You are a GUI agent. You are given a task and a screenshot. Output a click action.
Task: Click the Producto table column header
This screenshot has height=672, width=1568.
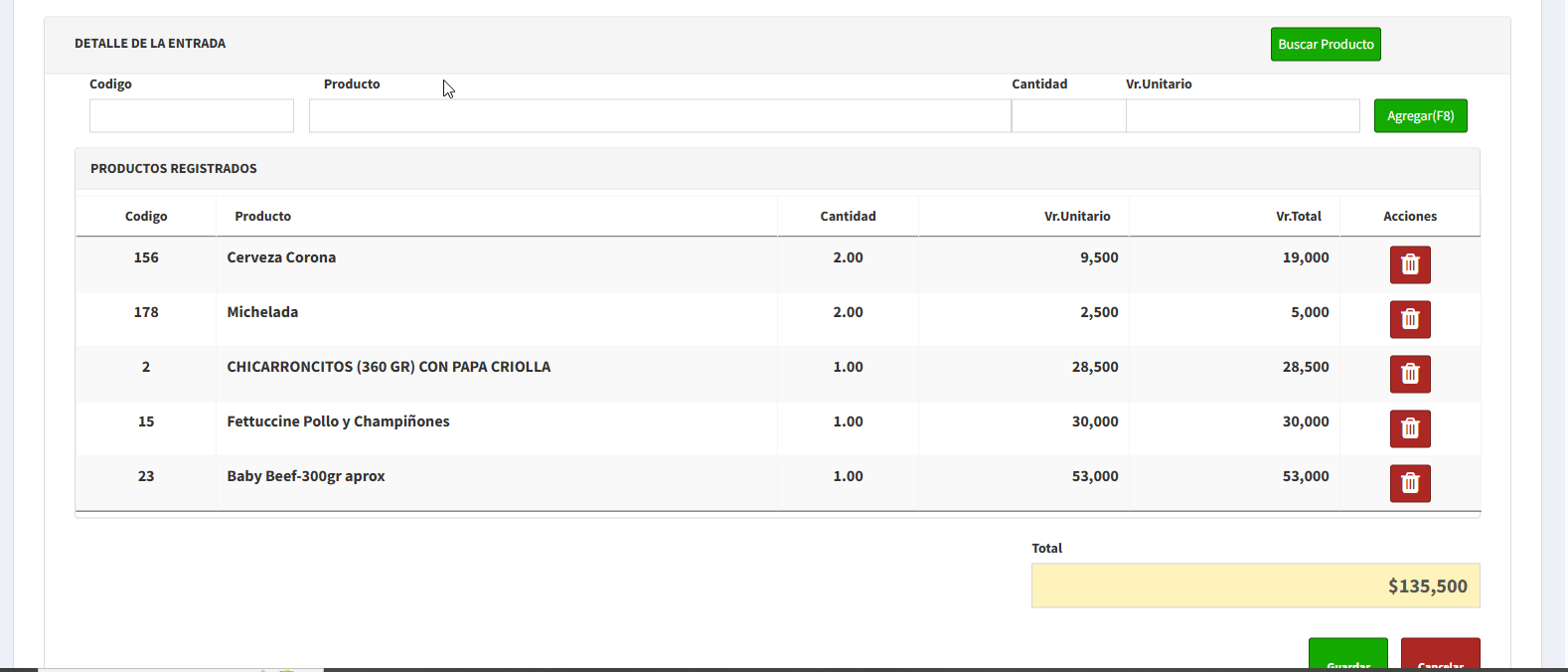pos(263,217)
